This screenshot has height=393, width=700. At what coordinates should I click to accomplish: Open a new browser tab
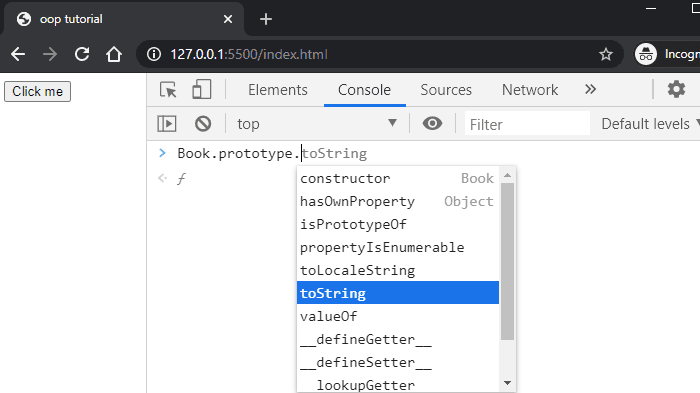(x=266, y=19)
